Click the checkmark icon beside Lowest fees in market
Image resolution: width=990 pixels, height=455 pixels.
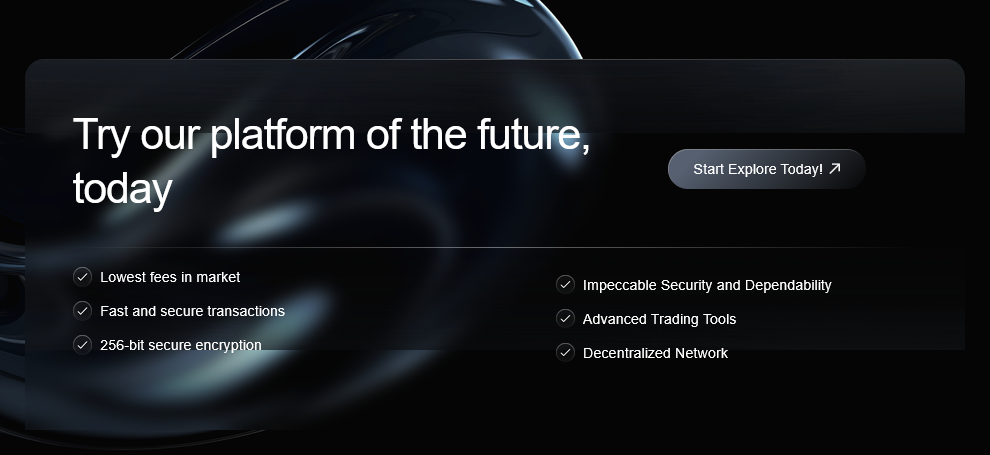point(83,277)
